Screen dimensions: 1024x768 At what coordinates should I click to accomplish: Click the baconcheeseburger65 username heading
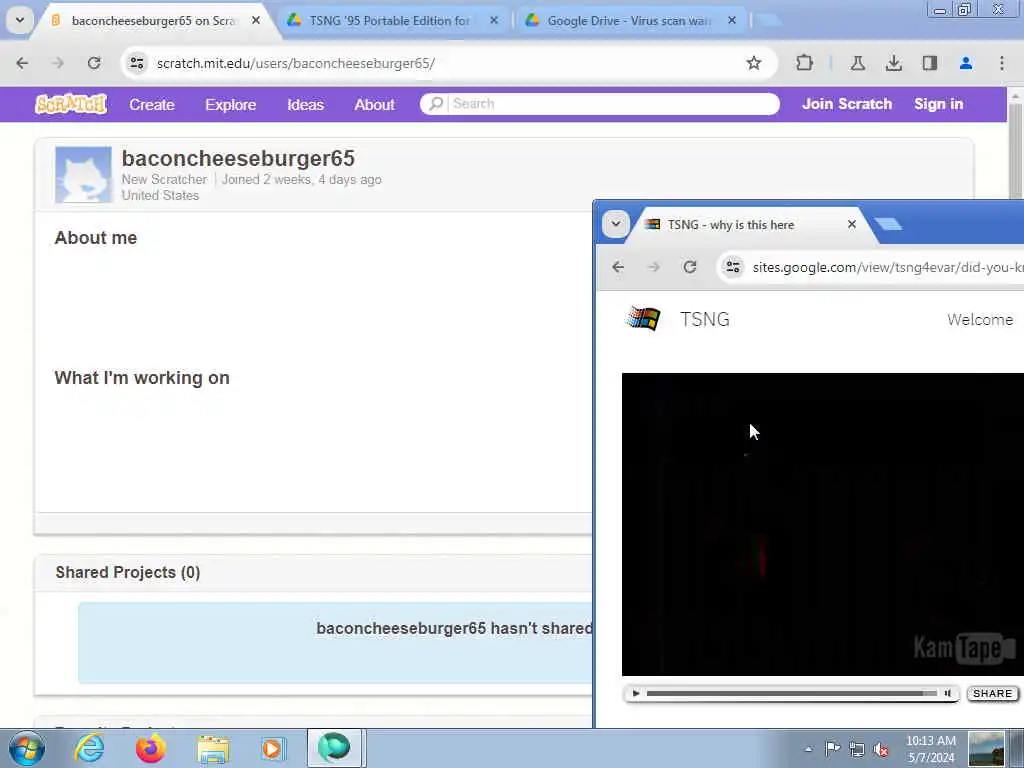238,158
